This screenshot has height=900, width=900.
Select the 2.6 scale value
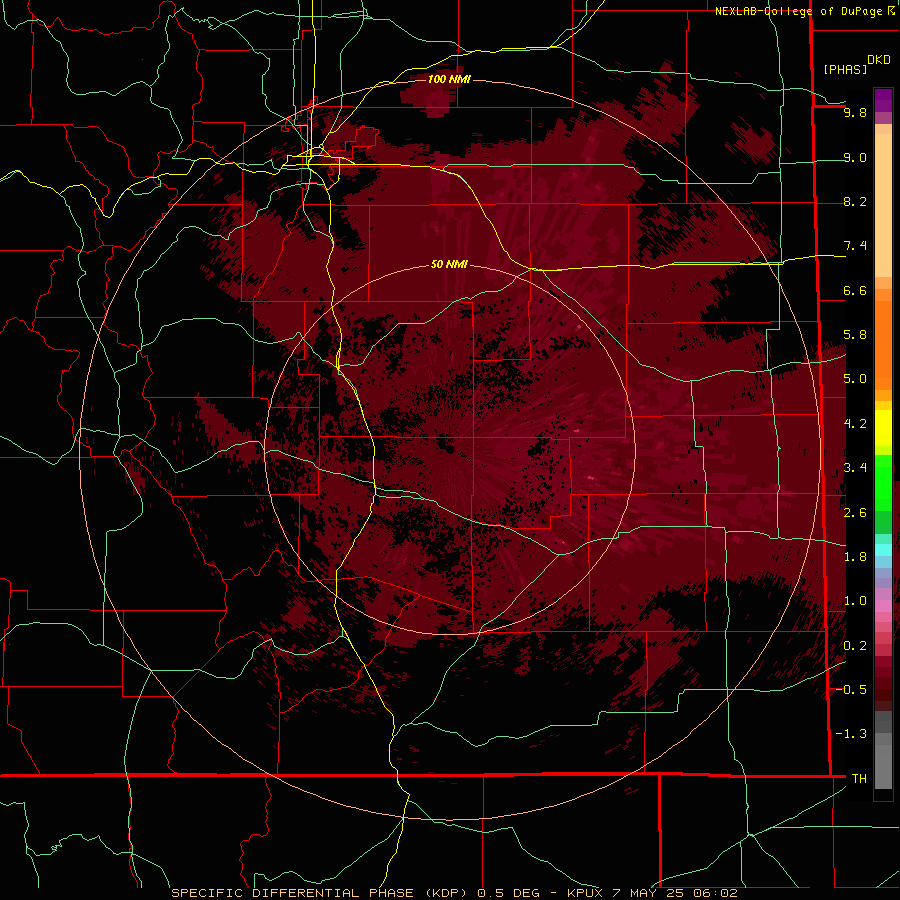pyautogui.click(x=855, y=513)
